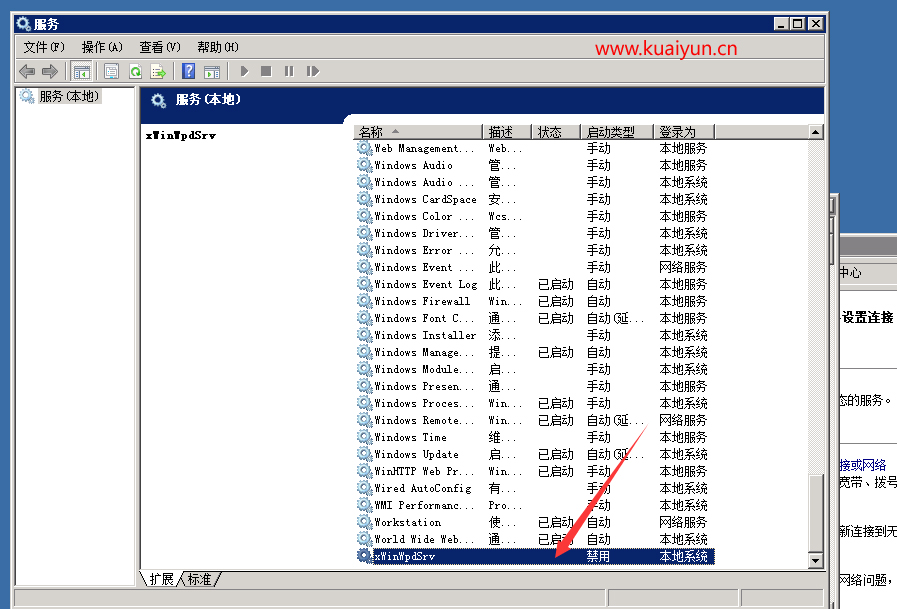This screenshot has height=609, width=897.
Task: Select 服务(本地) in the left tree
Action: (x=68, y=97)
